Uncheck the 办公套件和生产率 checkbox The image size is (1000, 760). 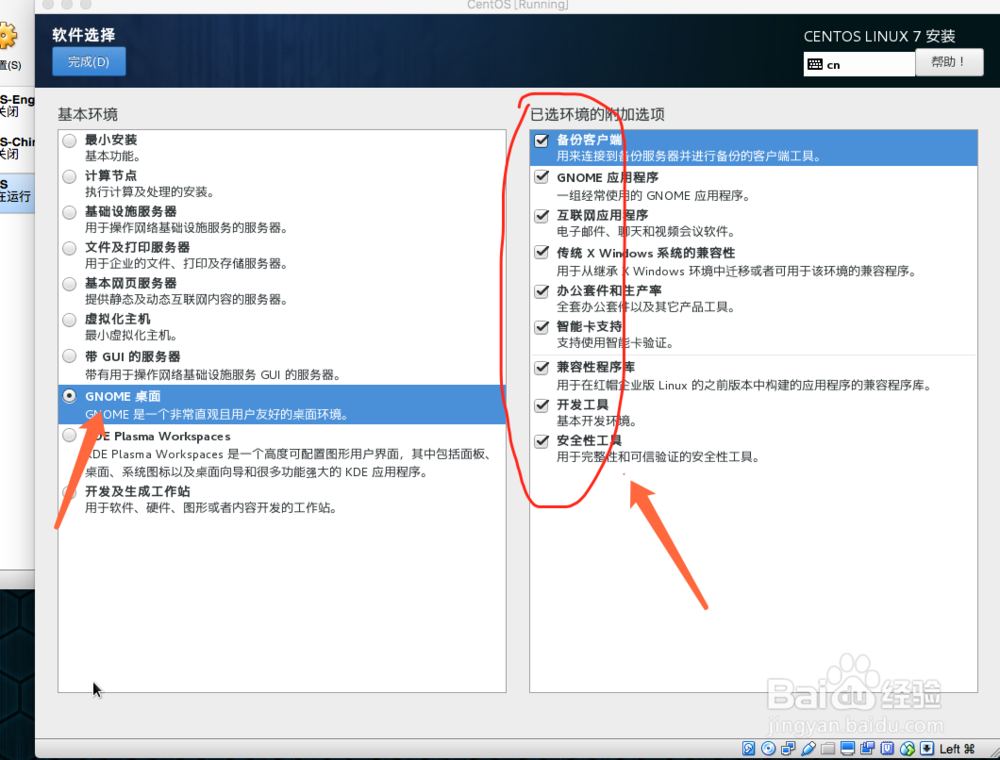(541, 291)
